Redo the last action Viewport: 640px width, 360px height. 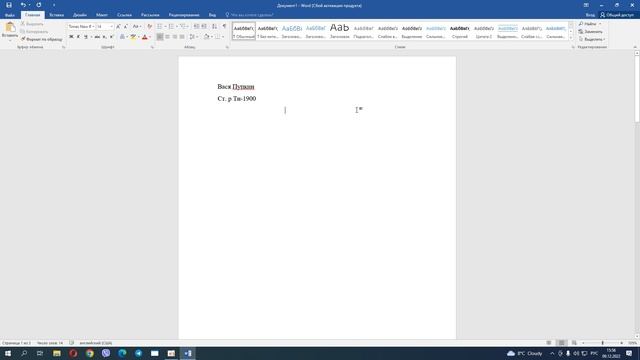point(39,5)
